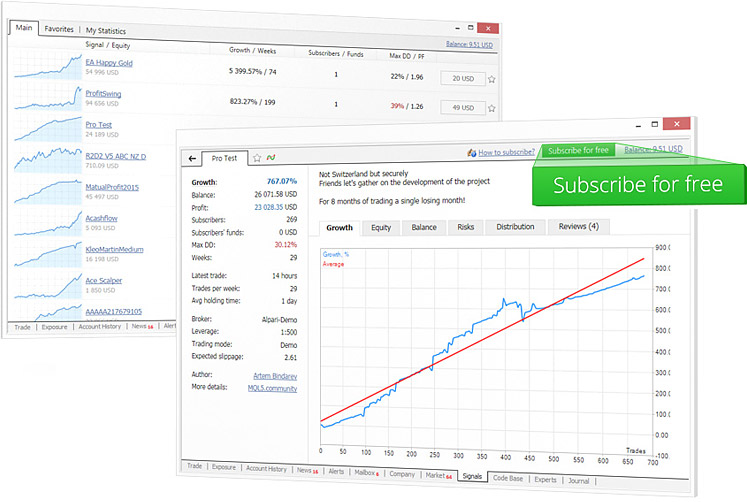This screenshot has width=747, height=502.
Task: Open Acashflow signal link
Action: pos(101,218)
